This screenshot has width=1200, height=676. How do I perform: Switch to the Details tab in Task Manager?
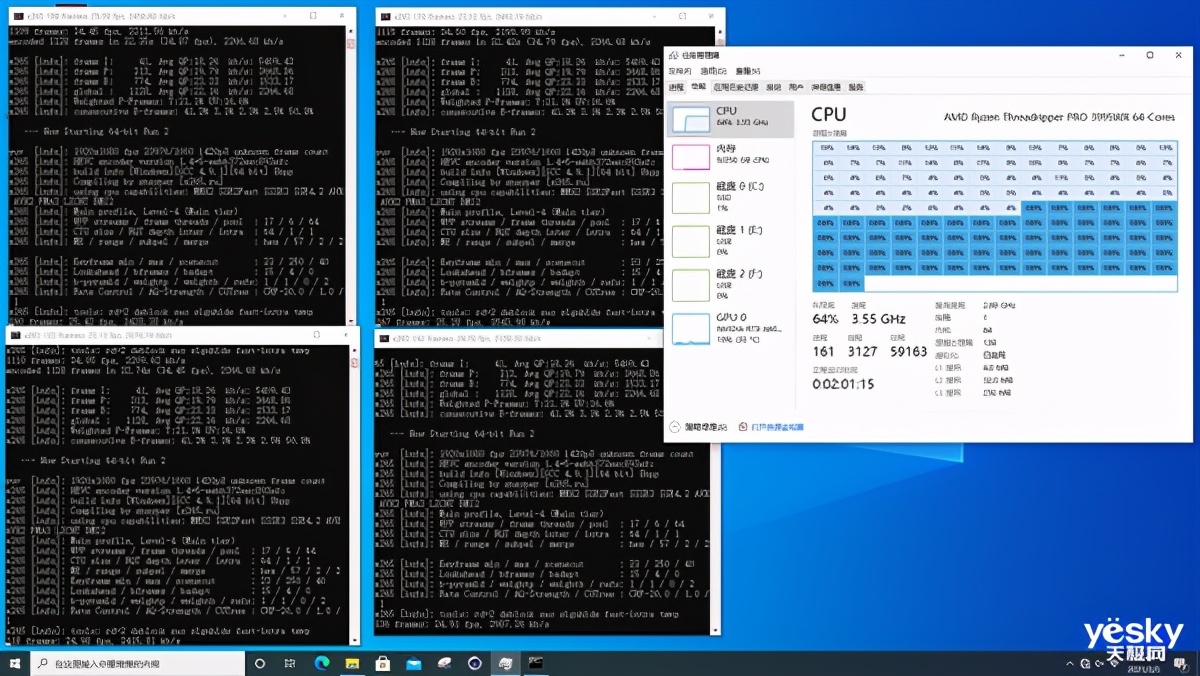coord(826,88)
